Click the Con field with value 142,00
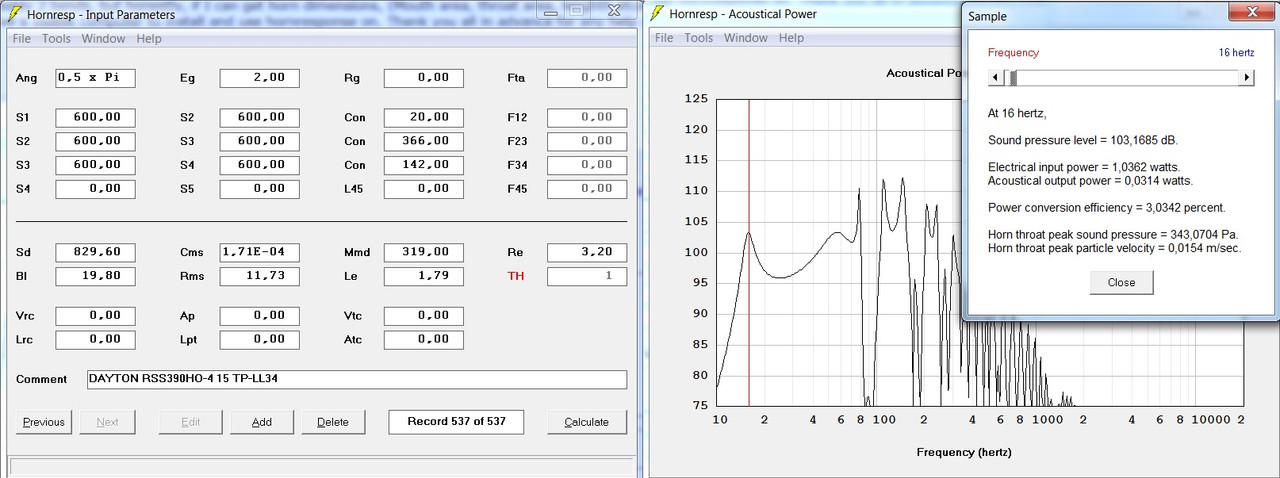The height and width of the screenshot is (478, 1280). point(423,165)
